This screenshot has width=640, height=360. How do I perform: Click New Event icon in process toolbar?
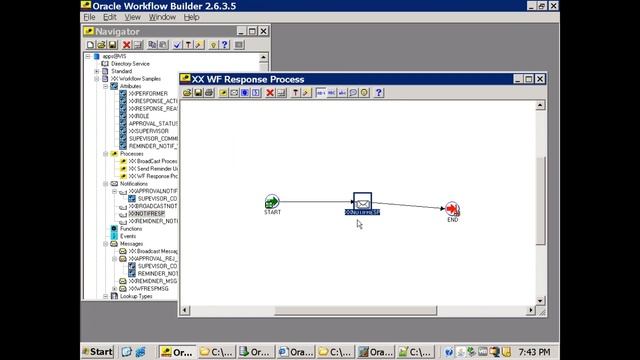[256, 93]
